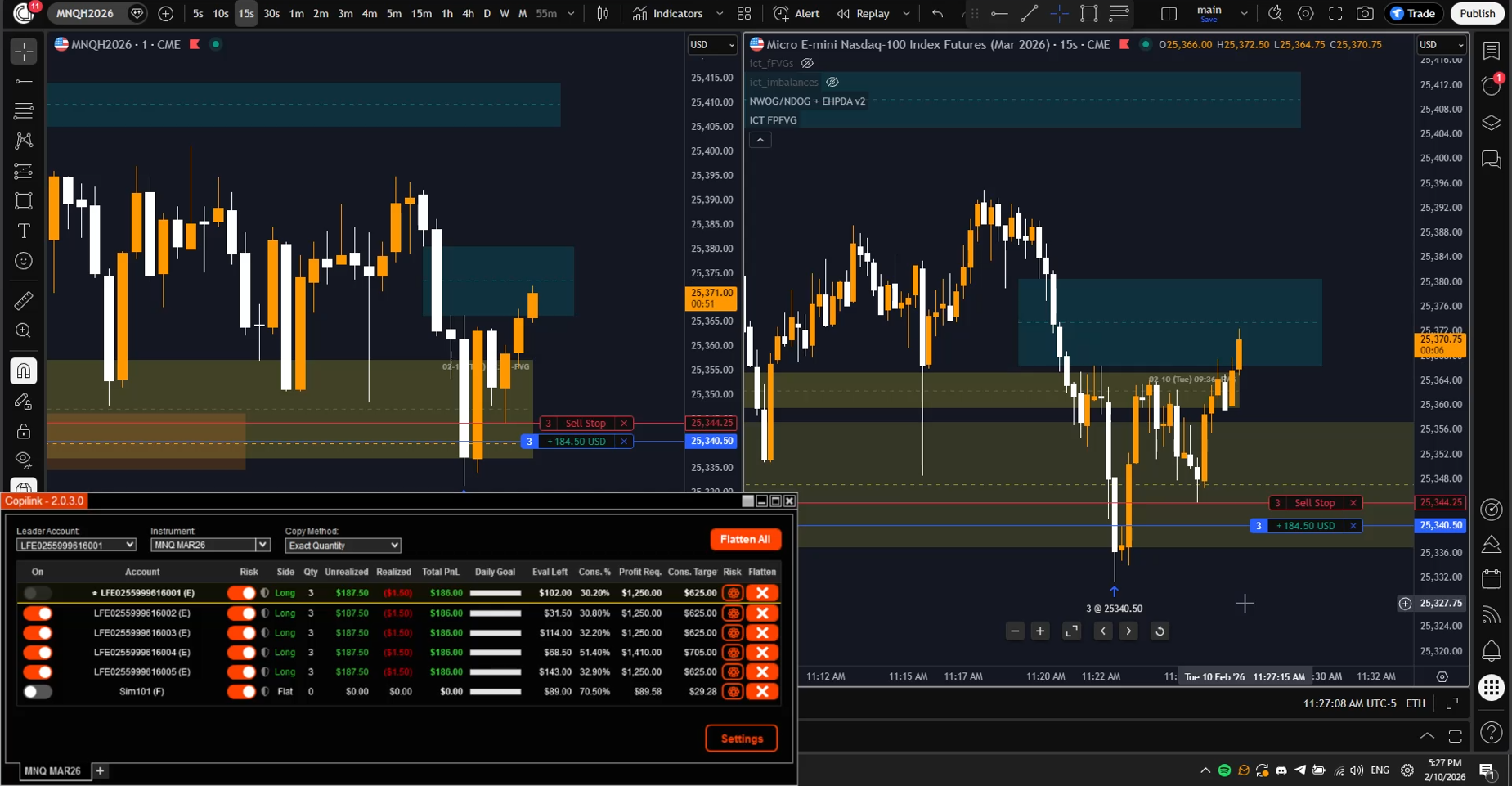Enable magnet mode in the drawing toolbar
Image resolution: width=1512 pixels, height=786 pixels.
pos(23,371)
